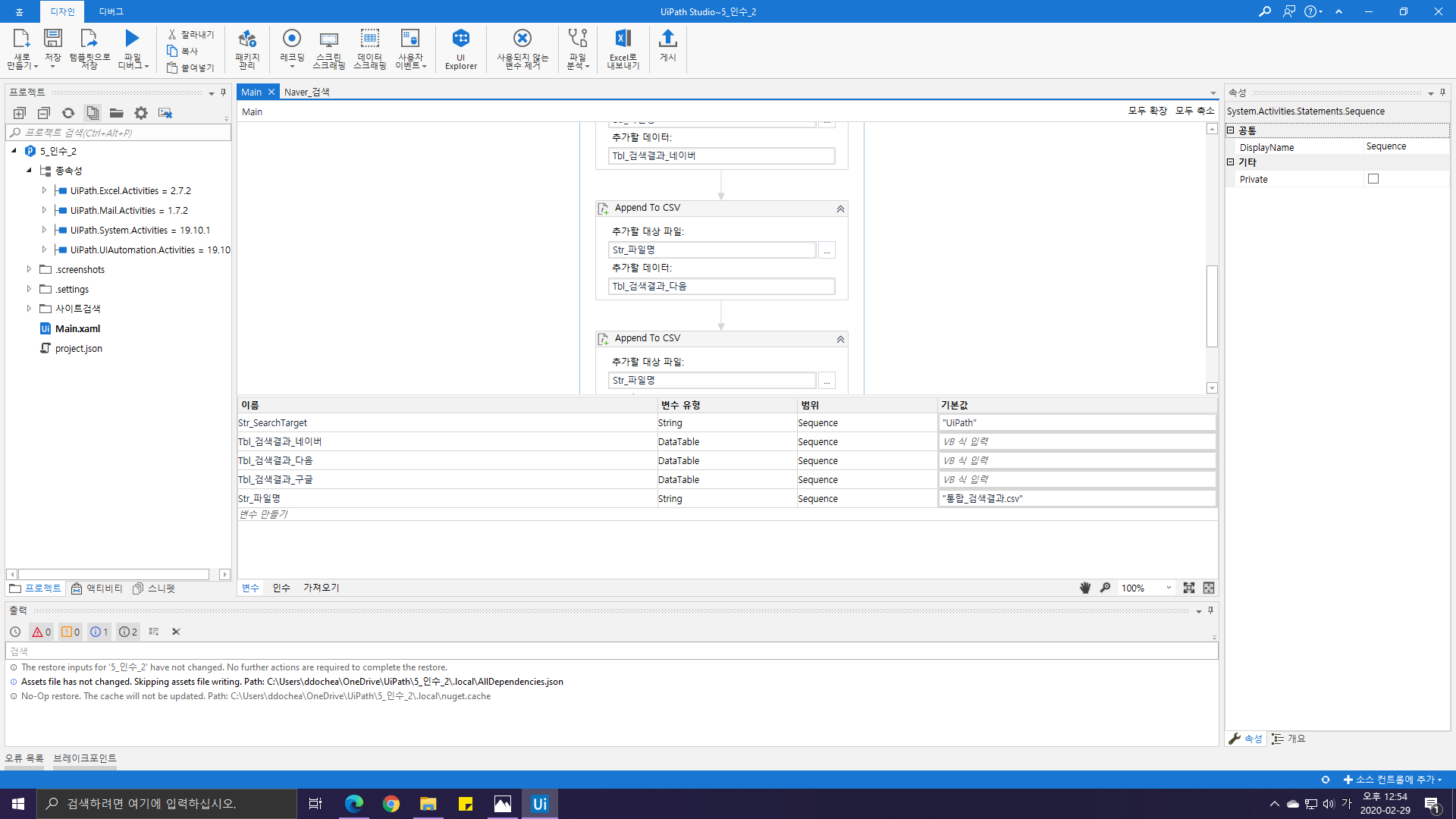Open the 디버그 ribbon tab
Viewport: 1456px width, 819px height.
coord(111,11)
